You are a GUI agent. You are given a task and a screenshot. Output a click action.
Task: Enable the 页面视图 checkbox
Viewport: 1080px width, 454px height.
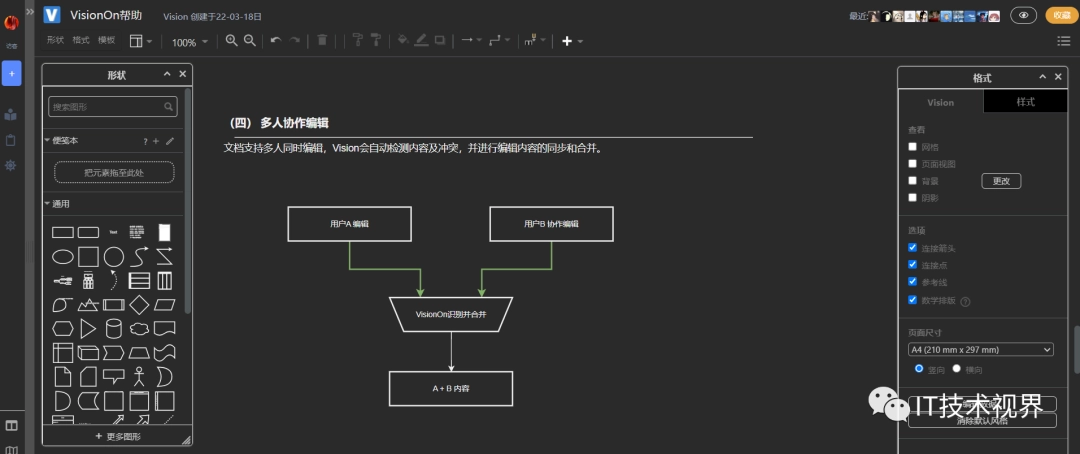tap(913, 163)
